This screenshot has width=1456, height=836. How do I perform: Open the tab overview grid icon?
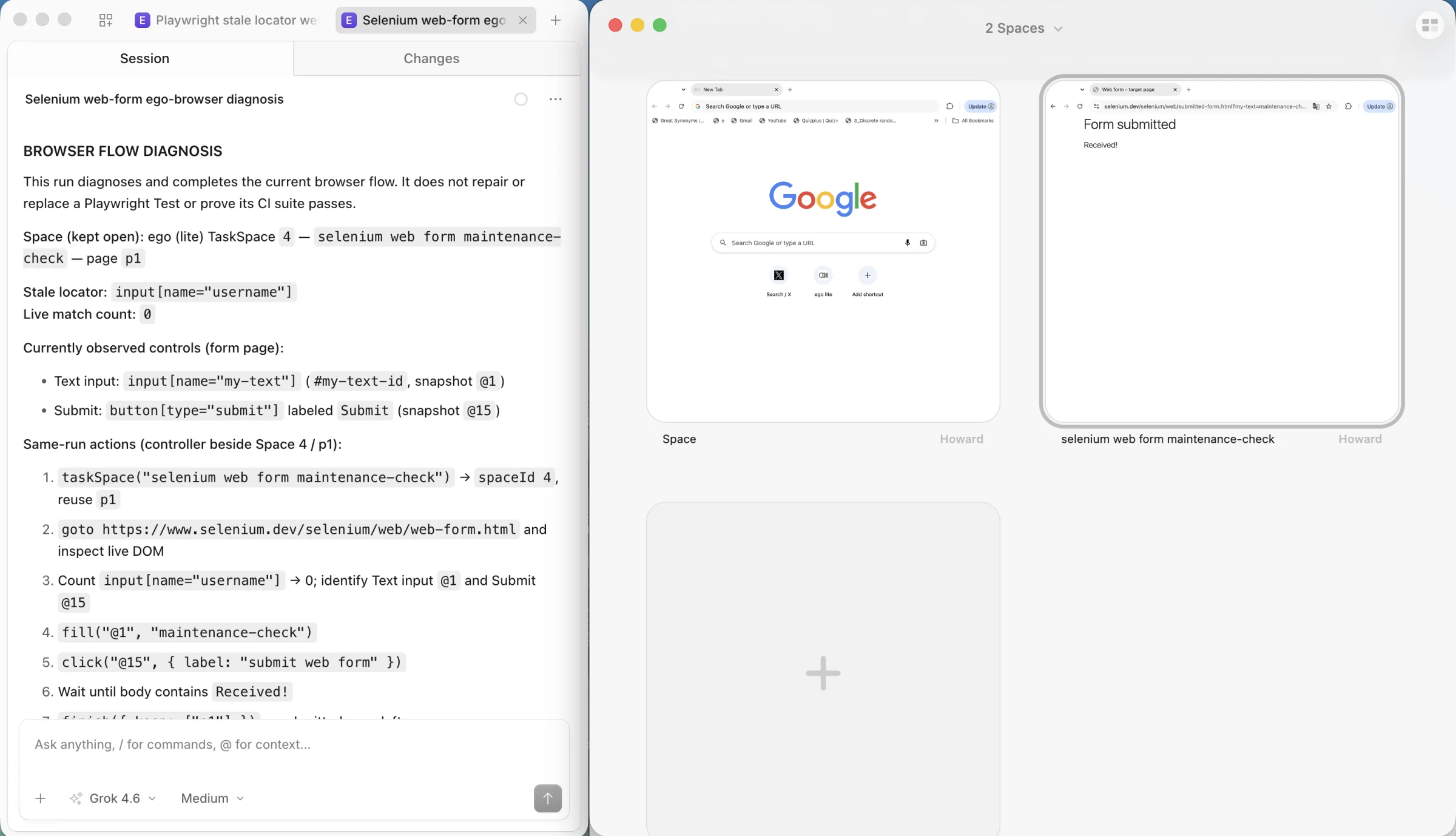tap(106, 20)
